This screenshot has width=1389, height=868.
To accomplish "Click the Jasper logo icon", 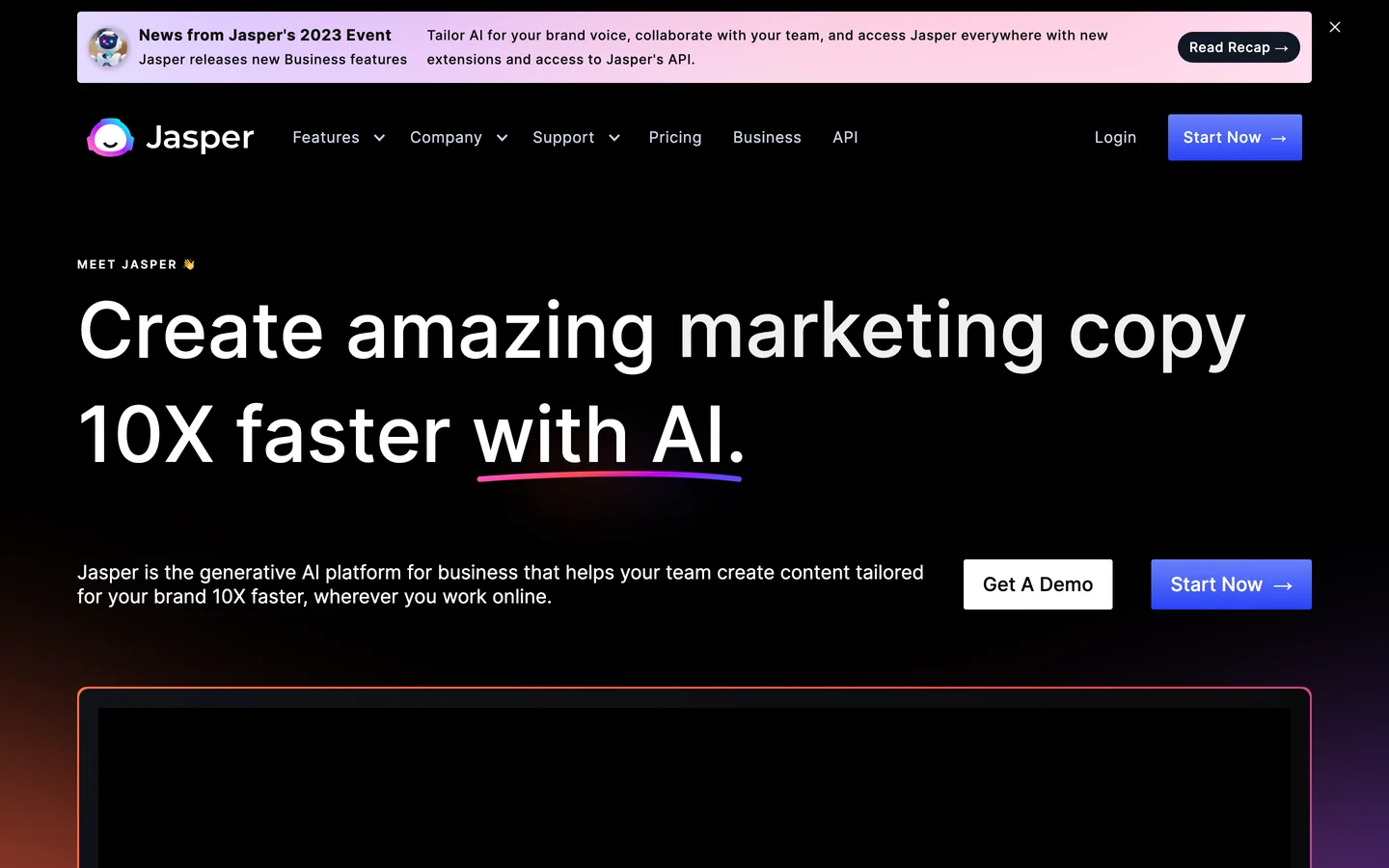I will pyautogui.click(x=110, y=138).
